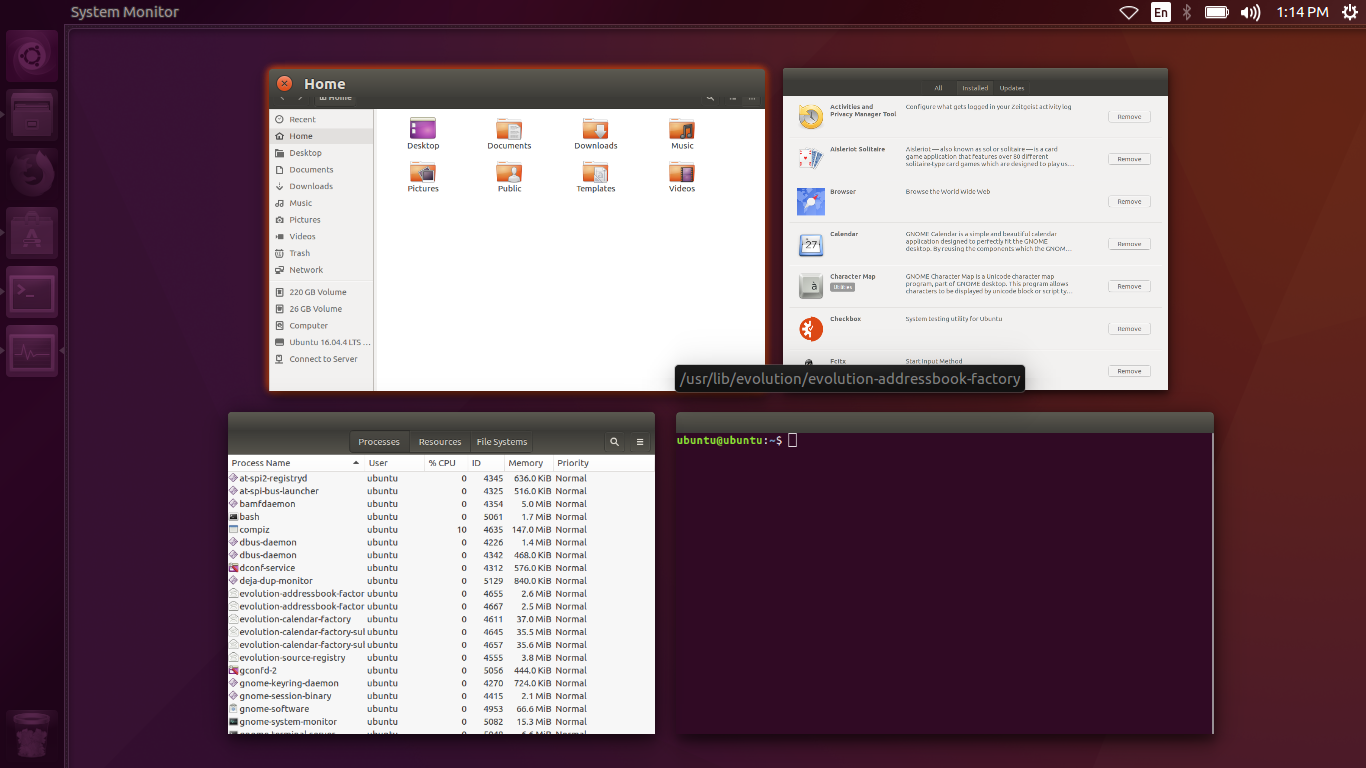Select Network in Files sidebar
Image resolution: width=1366 pixels, height=768 pixels.
point(321,270)
